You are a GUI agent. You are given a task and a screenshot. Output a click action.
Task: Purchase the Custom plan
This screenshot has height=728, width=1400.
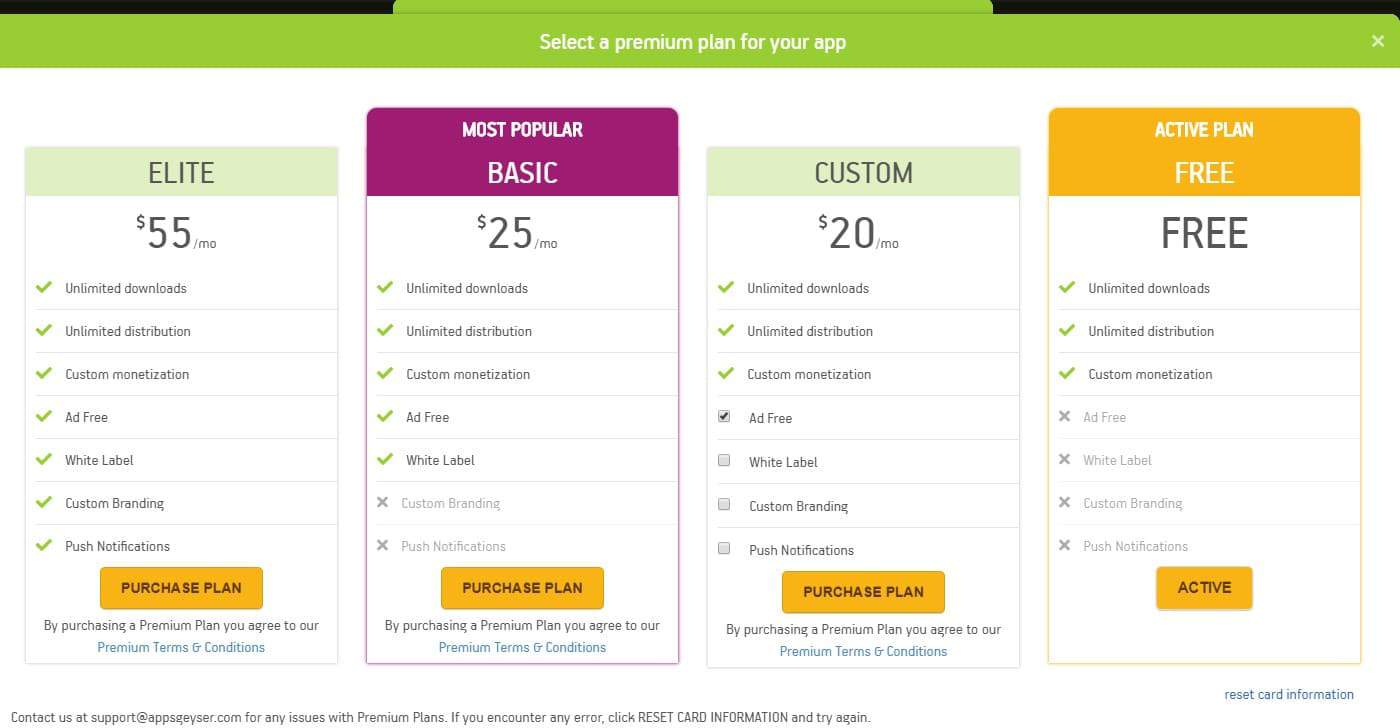863,592
